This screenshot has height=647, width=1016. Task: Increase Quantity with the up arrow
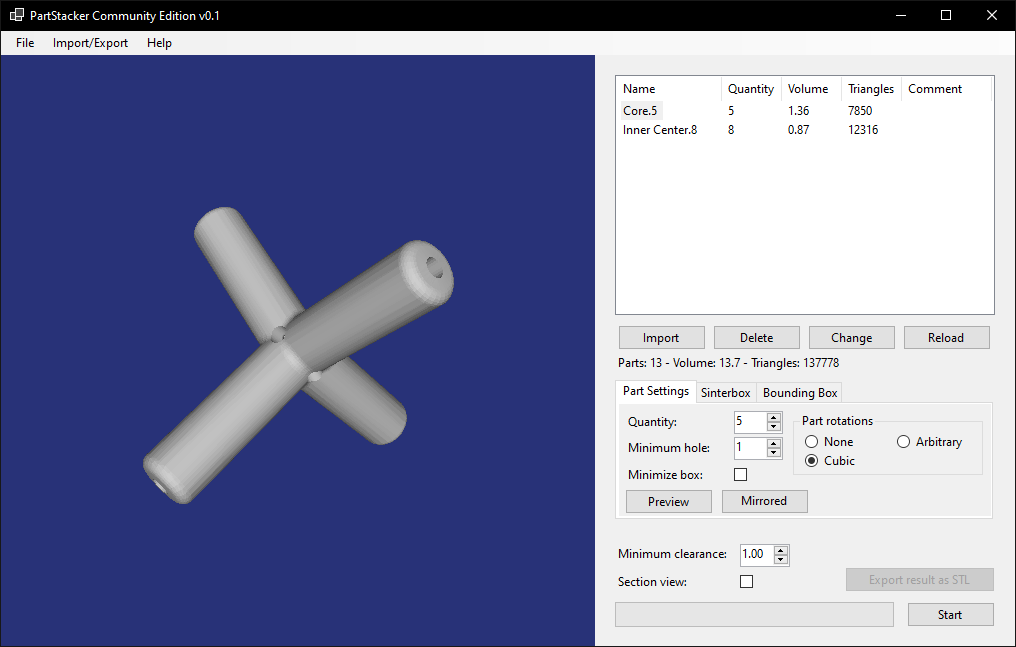pos(773,418)
